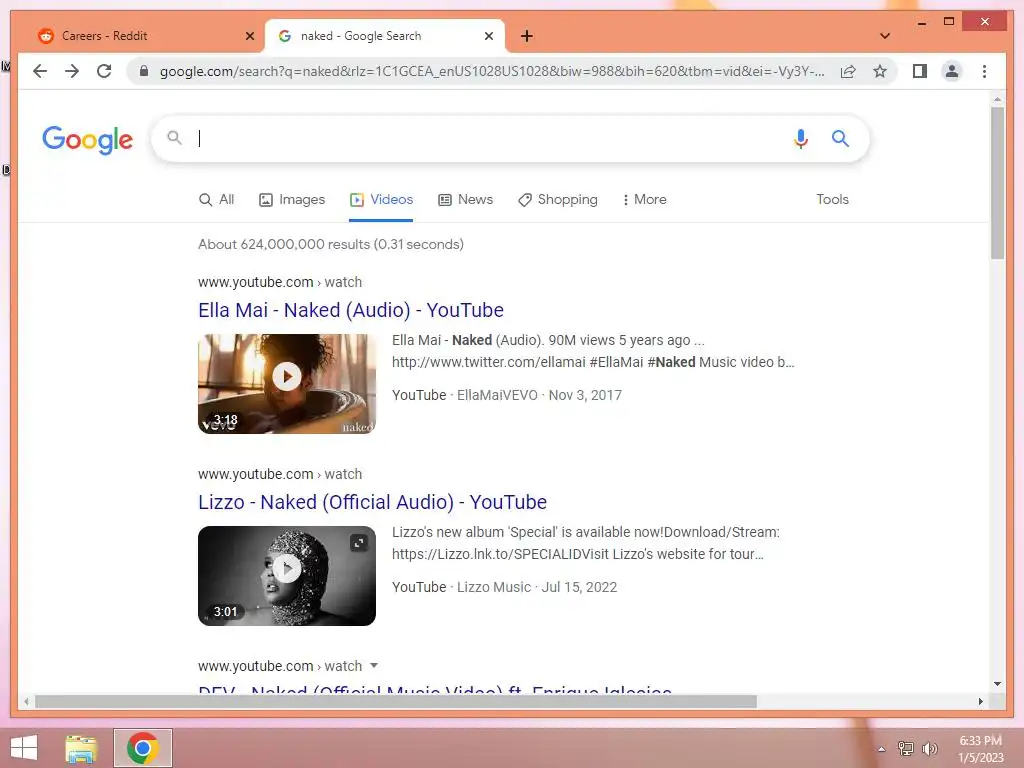The image size is (1024, 768).
Task: Open Ella Mai - Naked (Audio) link
Action: pos(351,310)
